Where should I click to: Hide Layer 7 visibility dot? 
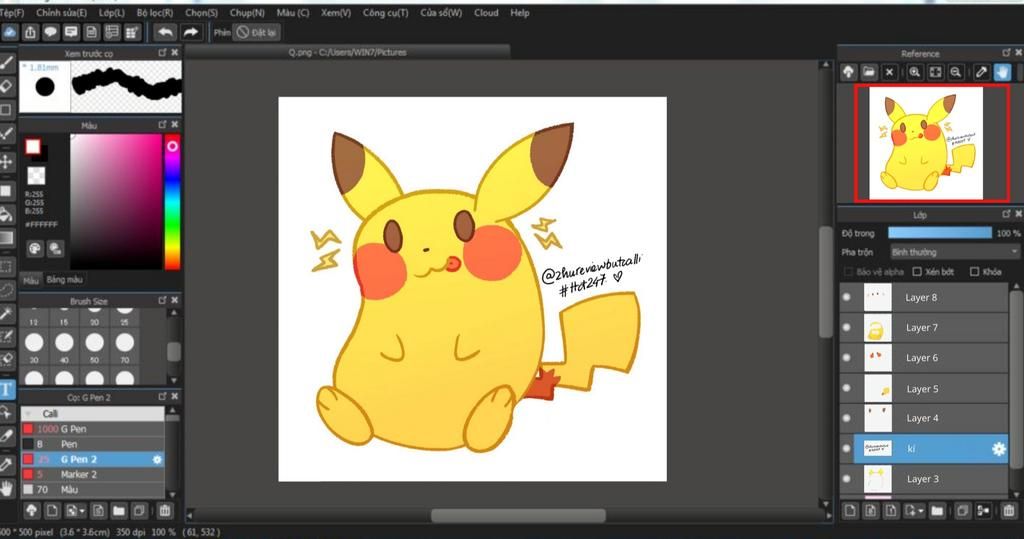[x=847, y=327]
